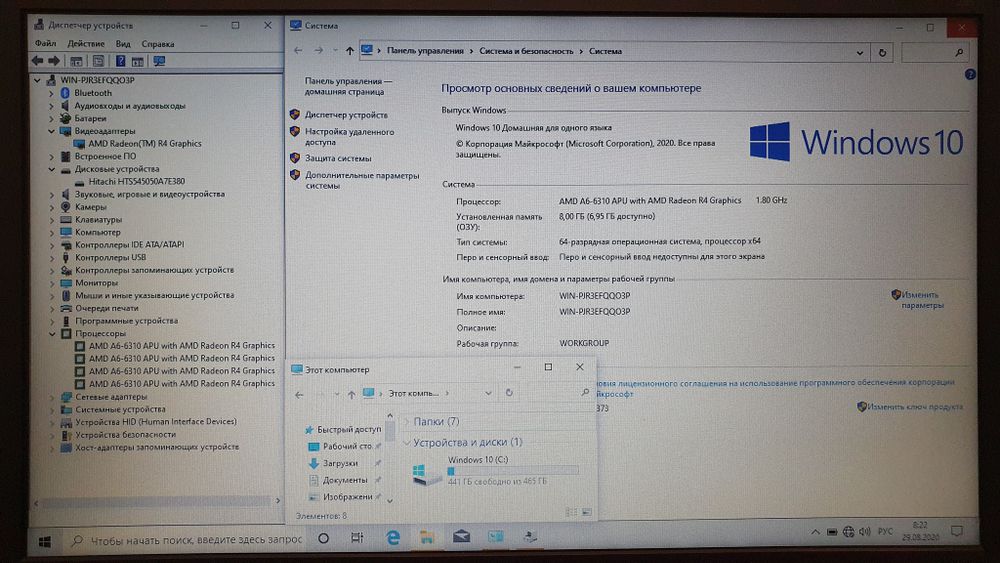Open Mail app from taskbar
The width and height of the screenshot is (1000, 563).
tap(462, 537)
